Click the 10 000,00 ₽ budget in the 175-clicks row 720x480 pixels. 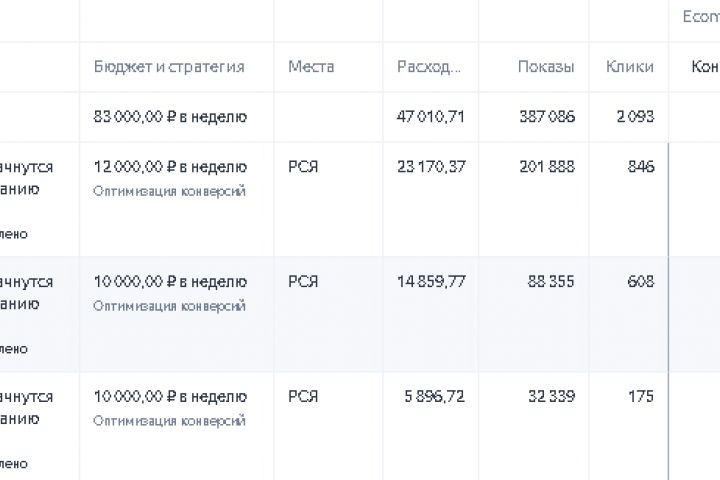click(x=169, y=397)
